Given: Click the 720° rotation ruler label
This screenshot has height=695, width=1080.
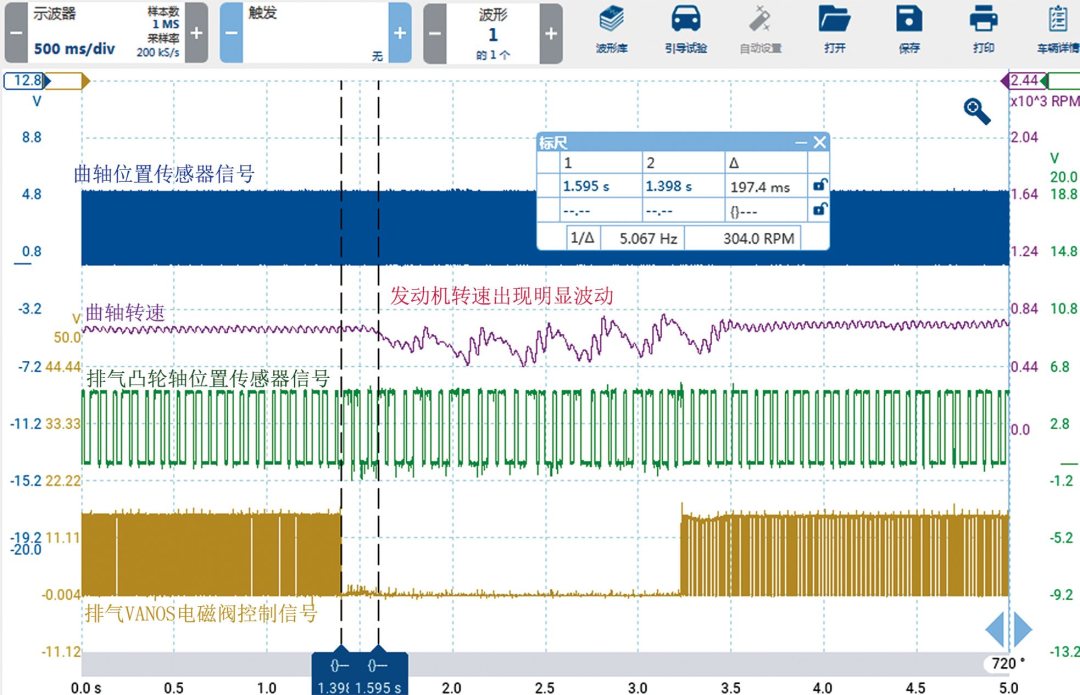Looking at the screenshot, I should 1008,663.
